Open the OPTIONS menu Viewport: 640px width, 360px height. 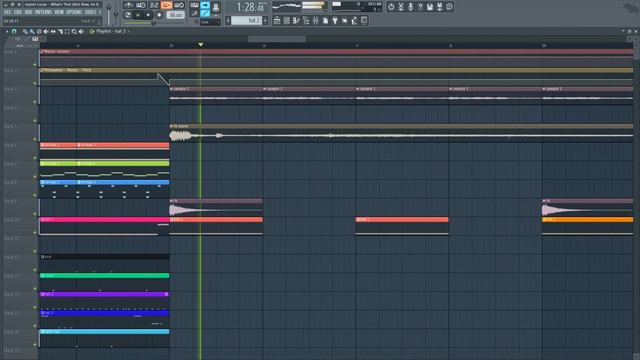click(x=74, y=12)
